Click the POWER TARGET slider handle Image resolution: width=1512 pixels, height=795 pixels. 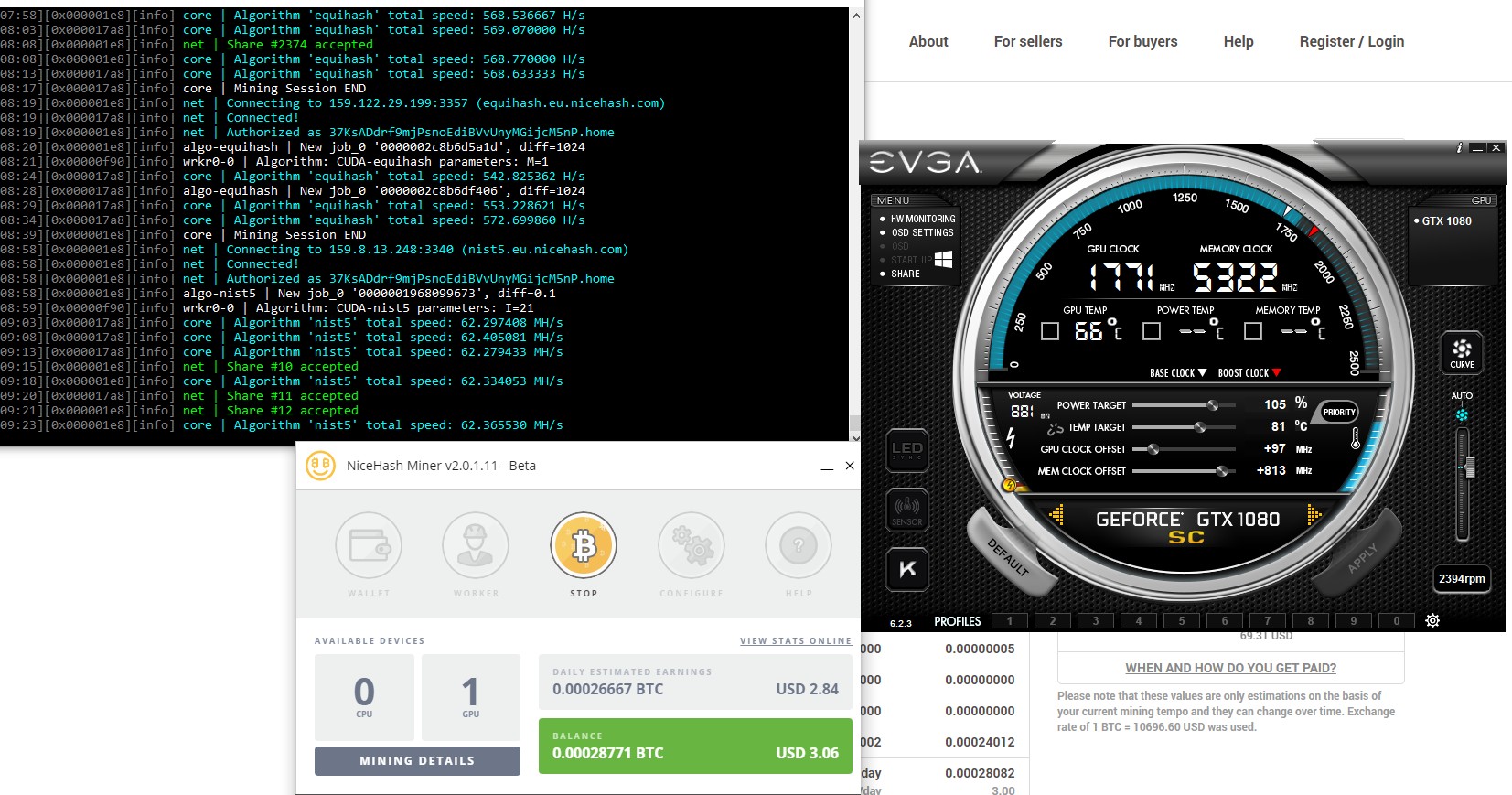click(1213, 405)
